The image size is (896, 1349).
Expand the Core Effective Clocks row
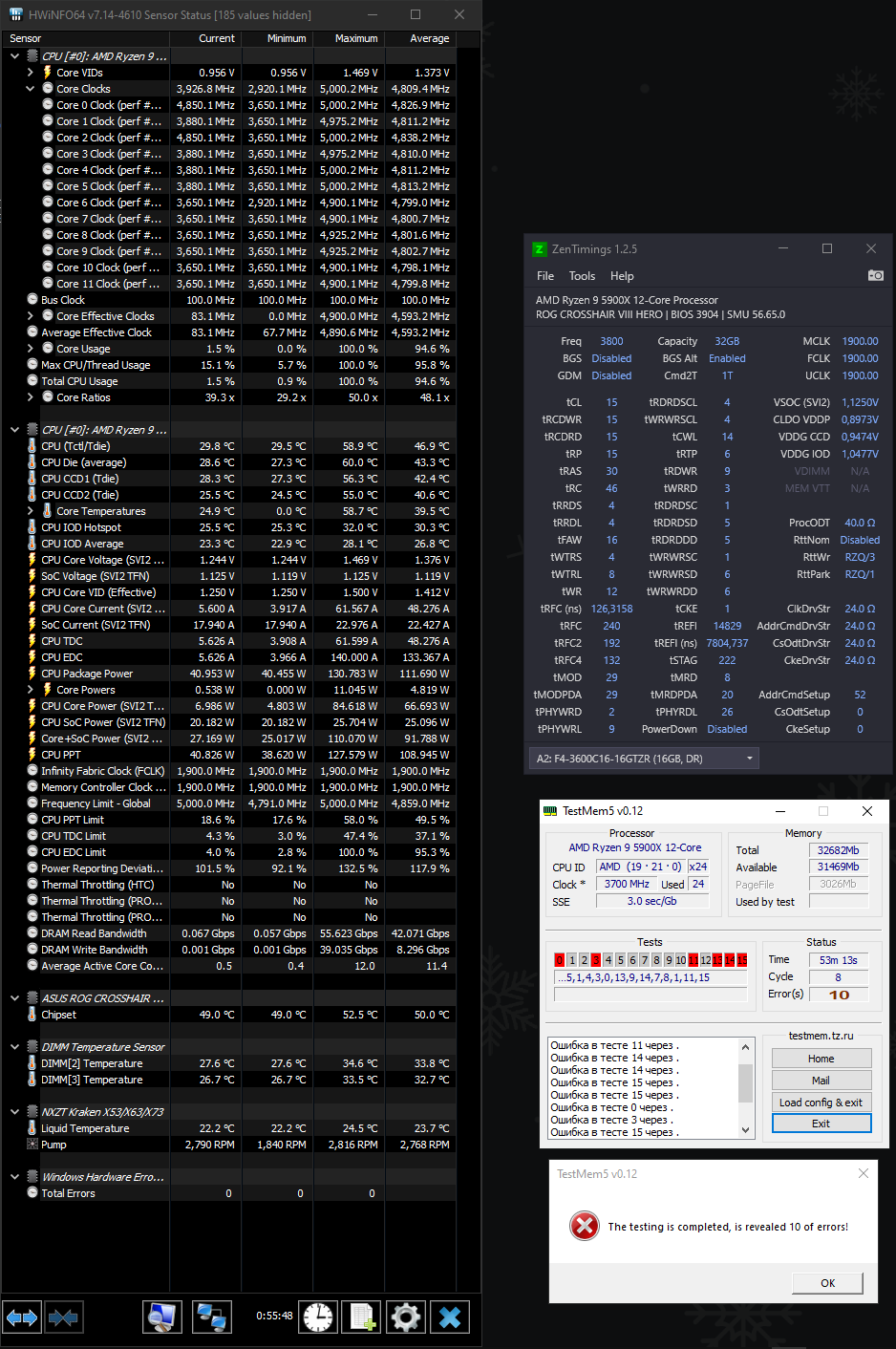coord(30,316)
